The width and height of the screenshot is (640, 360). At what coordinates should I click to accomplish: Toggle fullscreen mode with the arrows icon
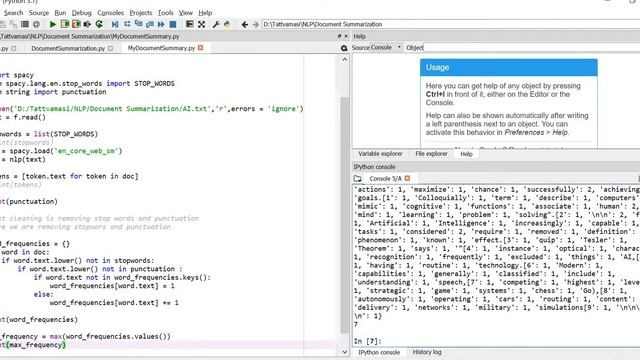[x=201, y=24]
